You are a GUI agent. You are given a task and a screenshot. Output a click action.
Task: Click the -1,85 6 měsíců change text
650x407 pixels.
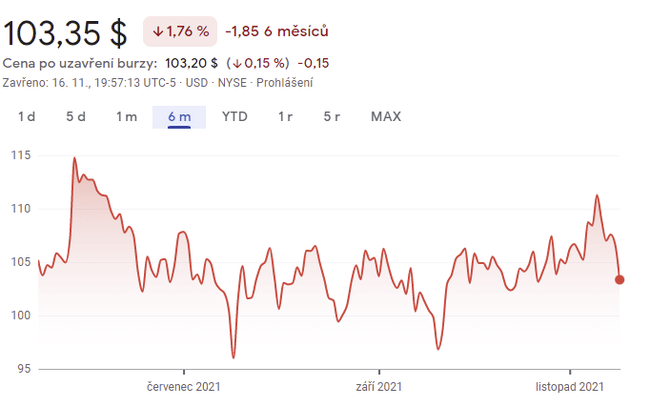[x=275, y=32]
